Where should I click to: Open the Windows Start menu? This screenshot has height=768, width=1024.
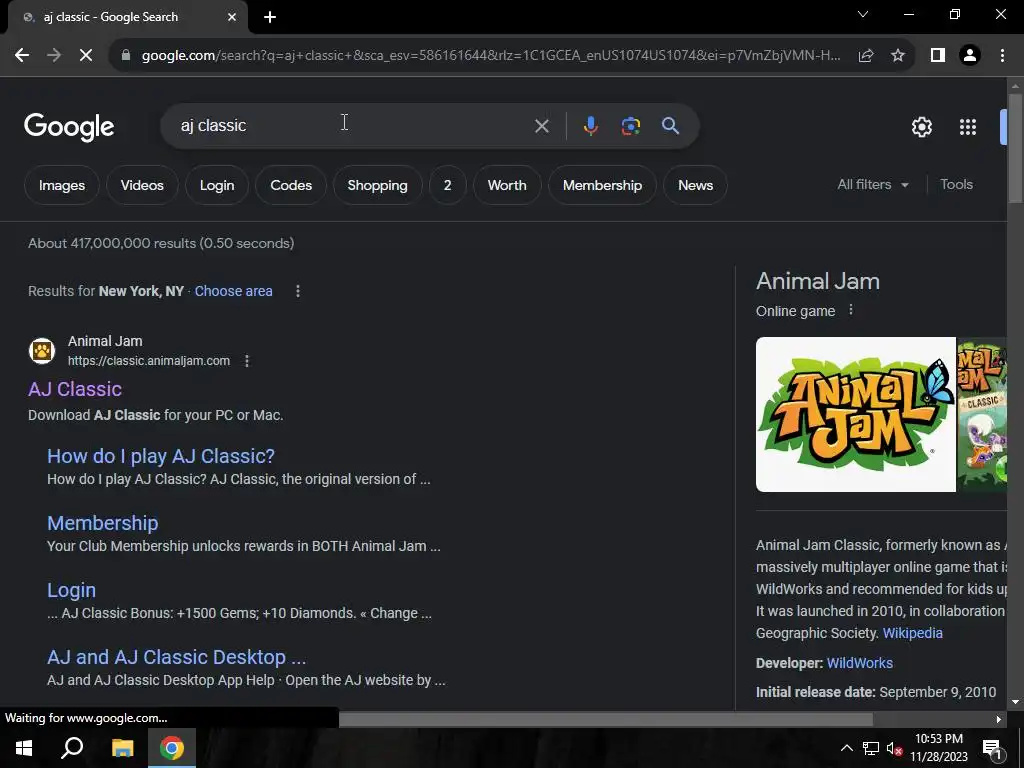24,748
